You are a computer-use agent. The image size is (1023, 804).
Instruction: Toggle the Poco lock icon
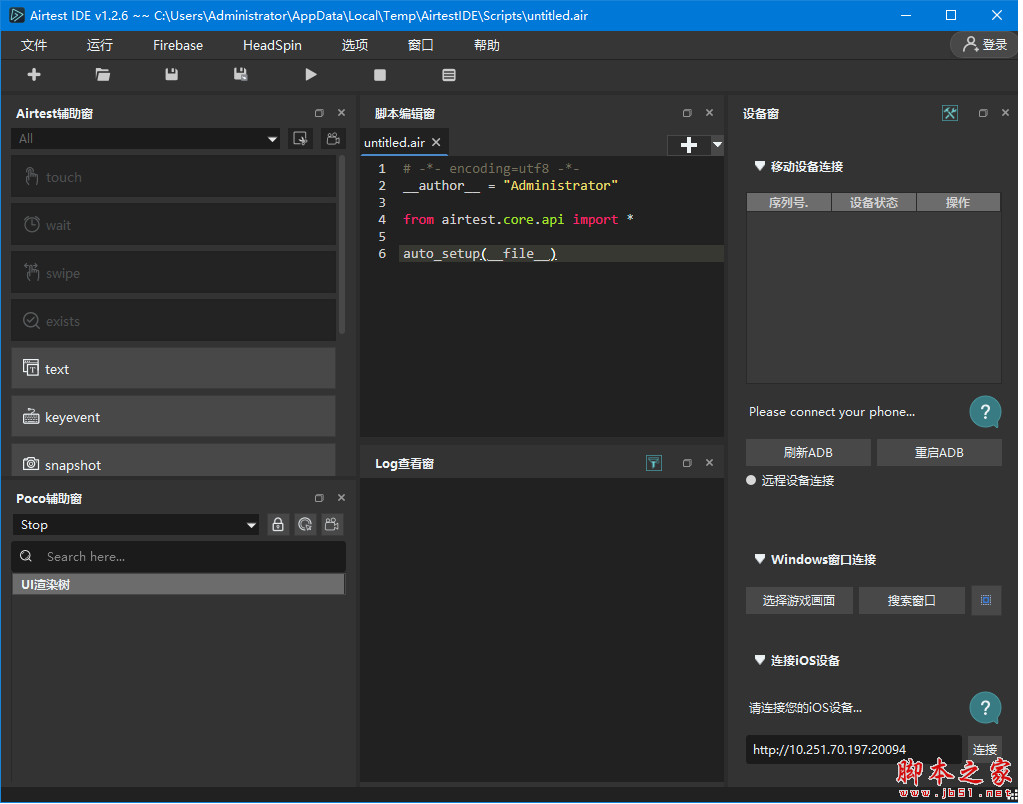[278, 525]
